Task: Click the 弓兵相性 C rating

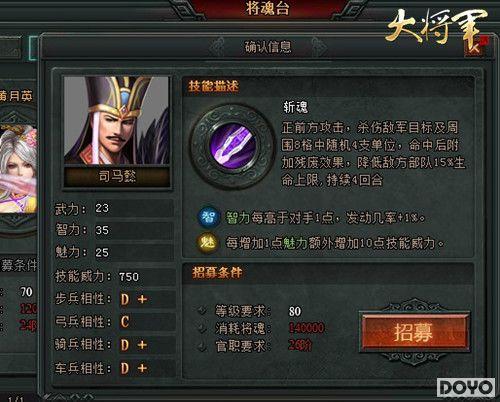Action: [125, 322]
